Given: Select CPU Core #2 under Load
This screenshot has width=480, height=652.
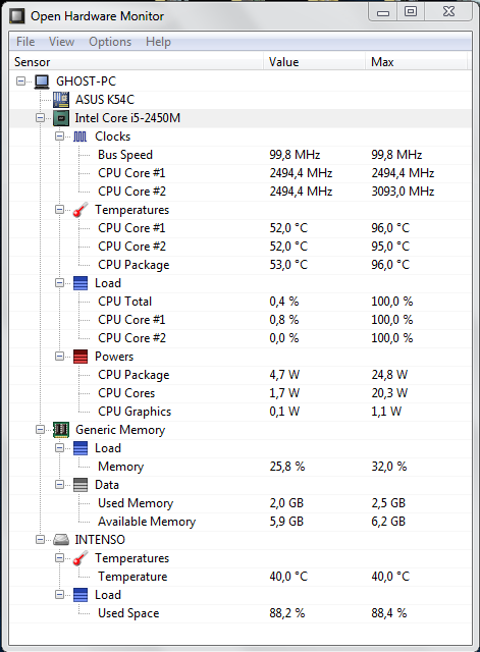Looking at the screenshot, I should click(240, 338).
